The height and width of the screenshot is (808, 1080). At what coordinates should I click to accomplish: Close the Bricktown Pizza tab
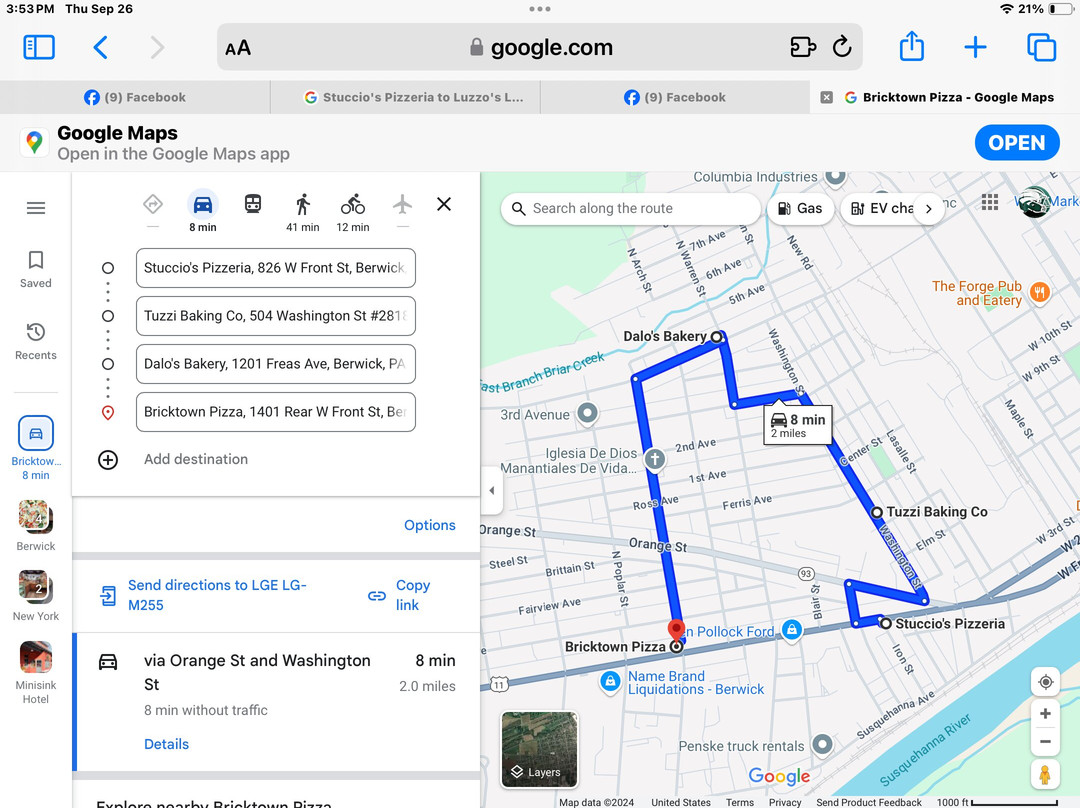827,98
